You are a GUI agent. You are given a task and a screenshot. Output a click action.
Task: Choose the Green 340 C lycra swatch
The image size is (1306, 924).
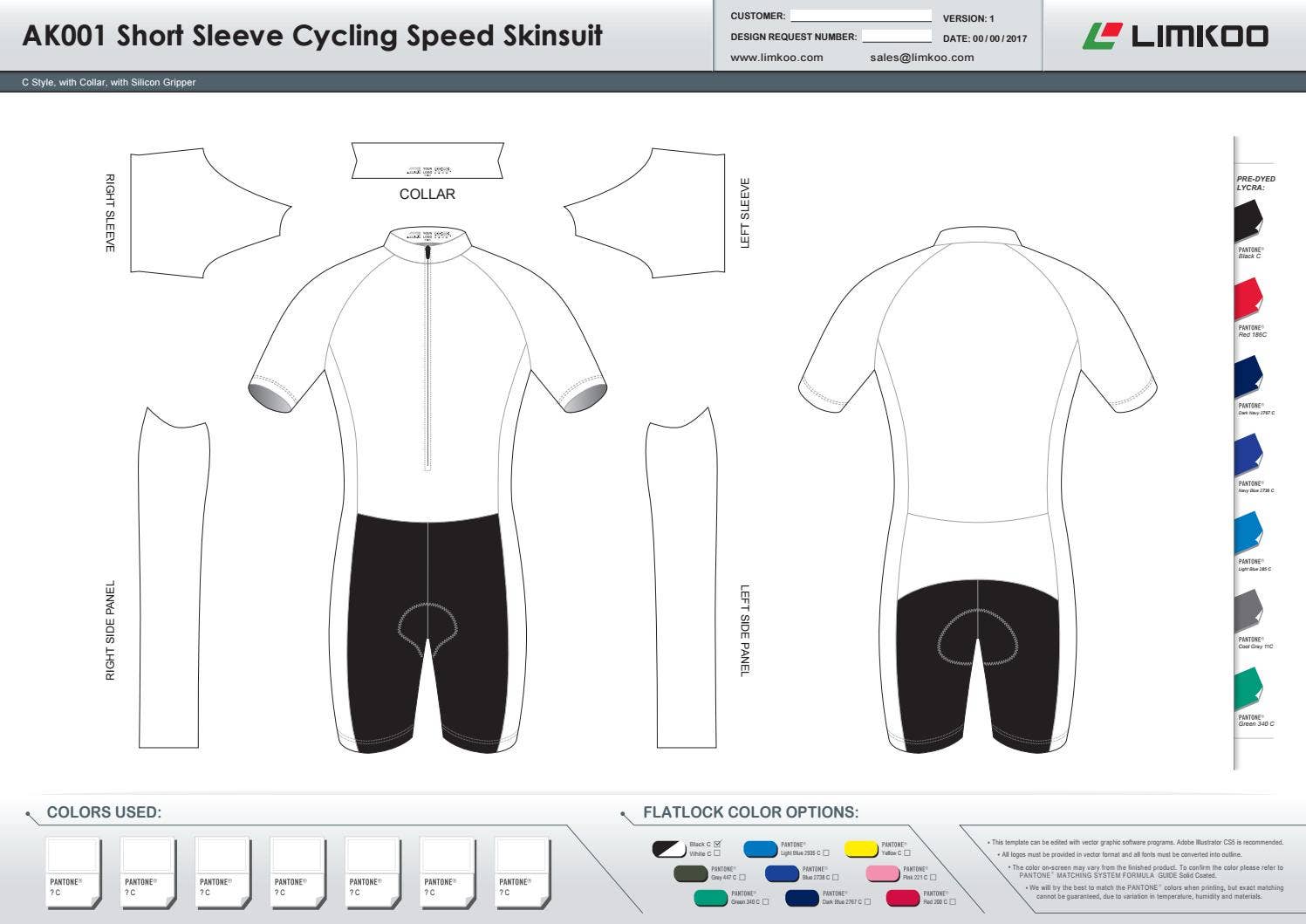pos(1248,689)
